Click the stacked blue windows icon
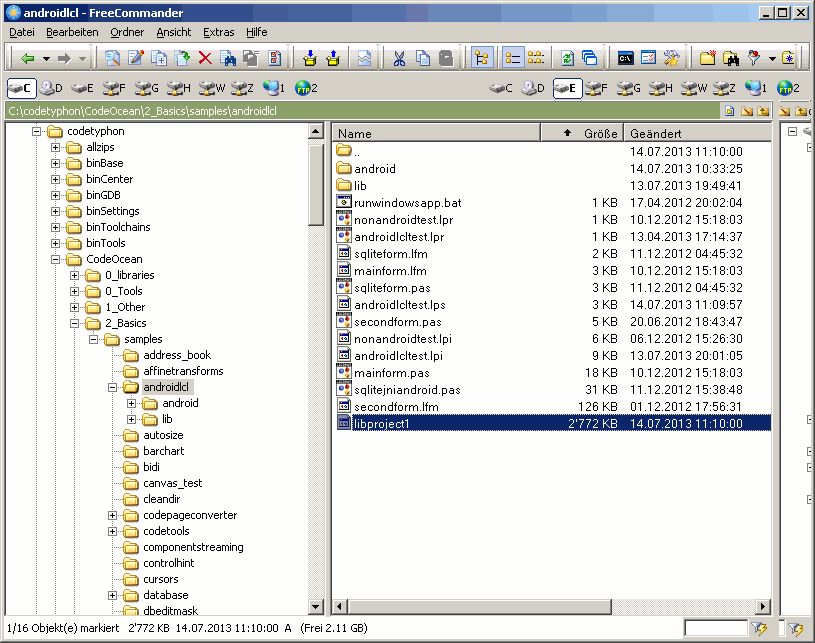Image resolution: width=815 pixels, height=643 pixels. (589, 58)
